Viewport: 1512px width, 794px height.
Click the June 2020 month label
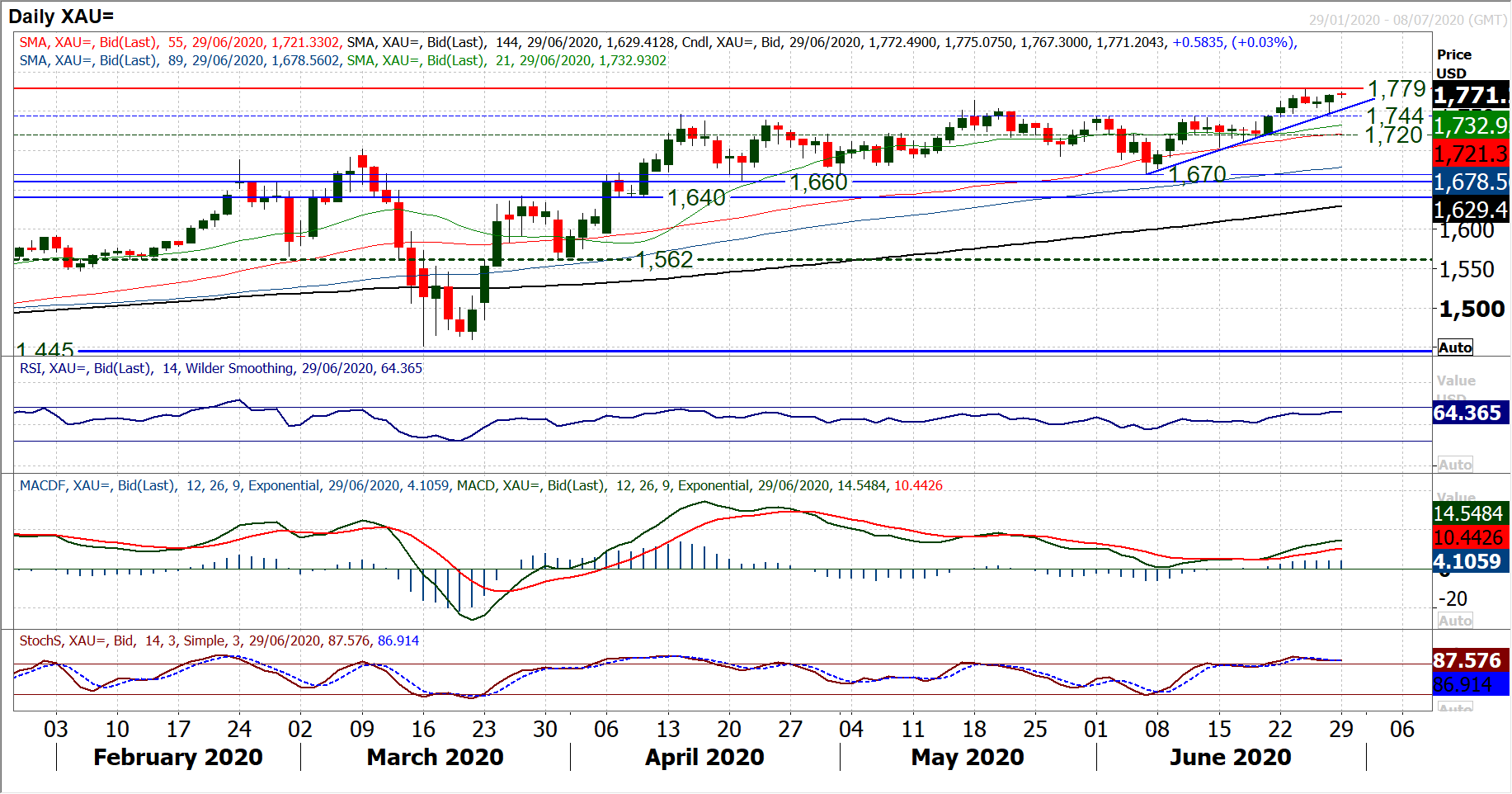(x=1230, y=757)
